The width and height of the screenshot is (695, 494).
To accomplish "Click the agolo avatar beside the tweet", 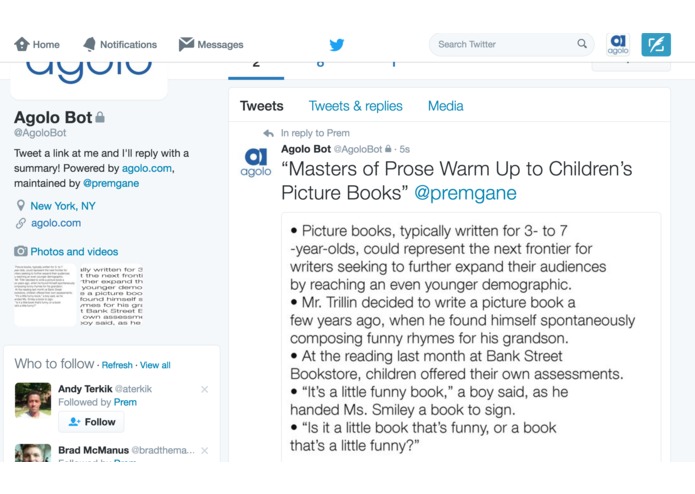I will pos(256,162).
